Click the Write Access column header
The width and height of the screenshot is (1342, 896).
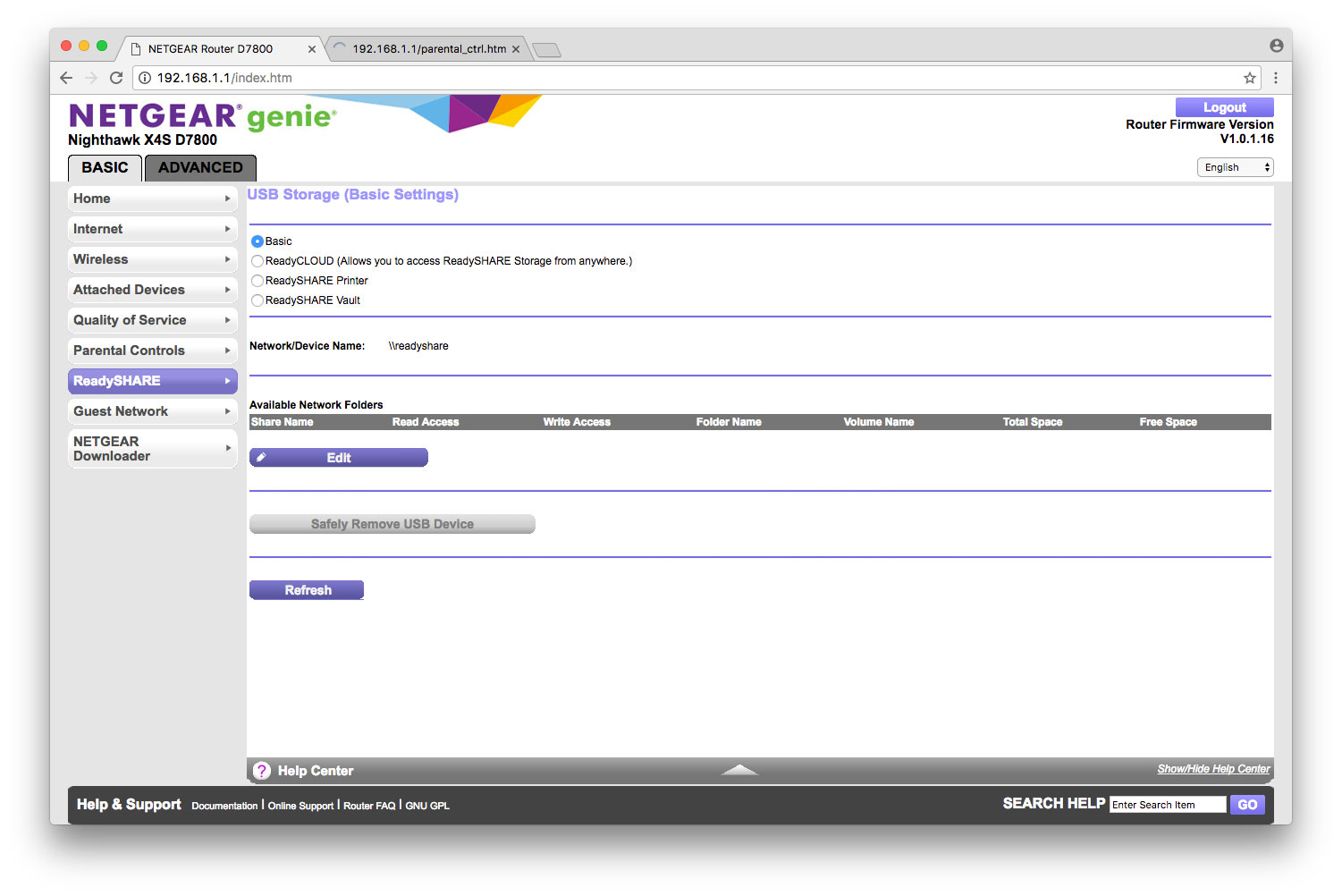tap(577, 422)
